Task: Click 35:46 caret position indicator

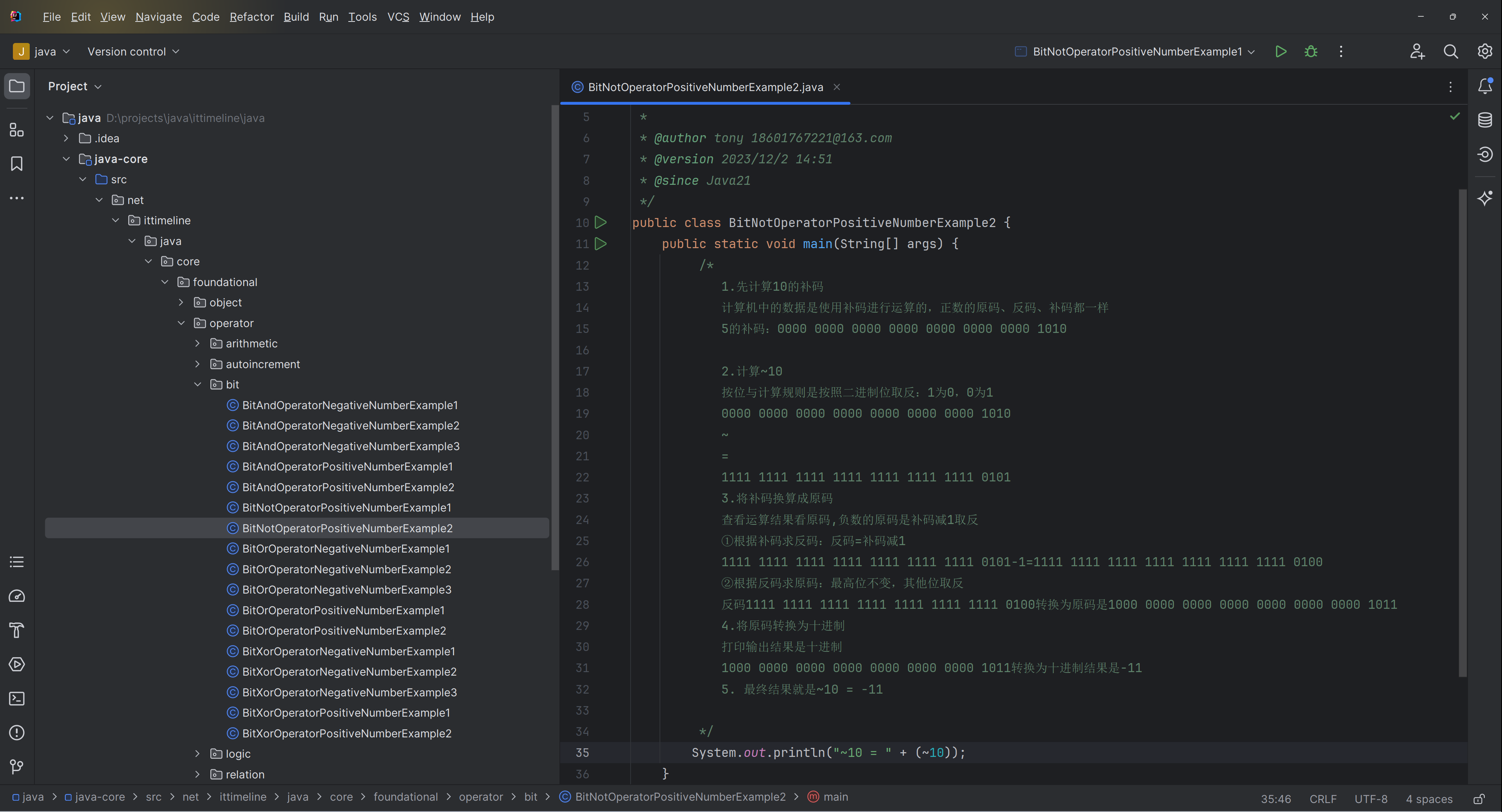Action: click(x=1276, y=799)
